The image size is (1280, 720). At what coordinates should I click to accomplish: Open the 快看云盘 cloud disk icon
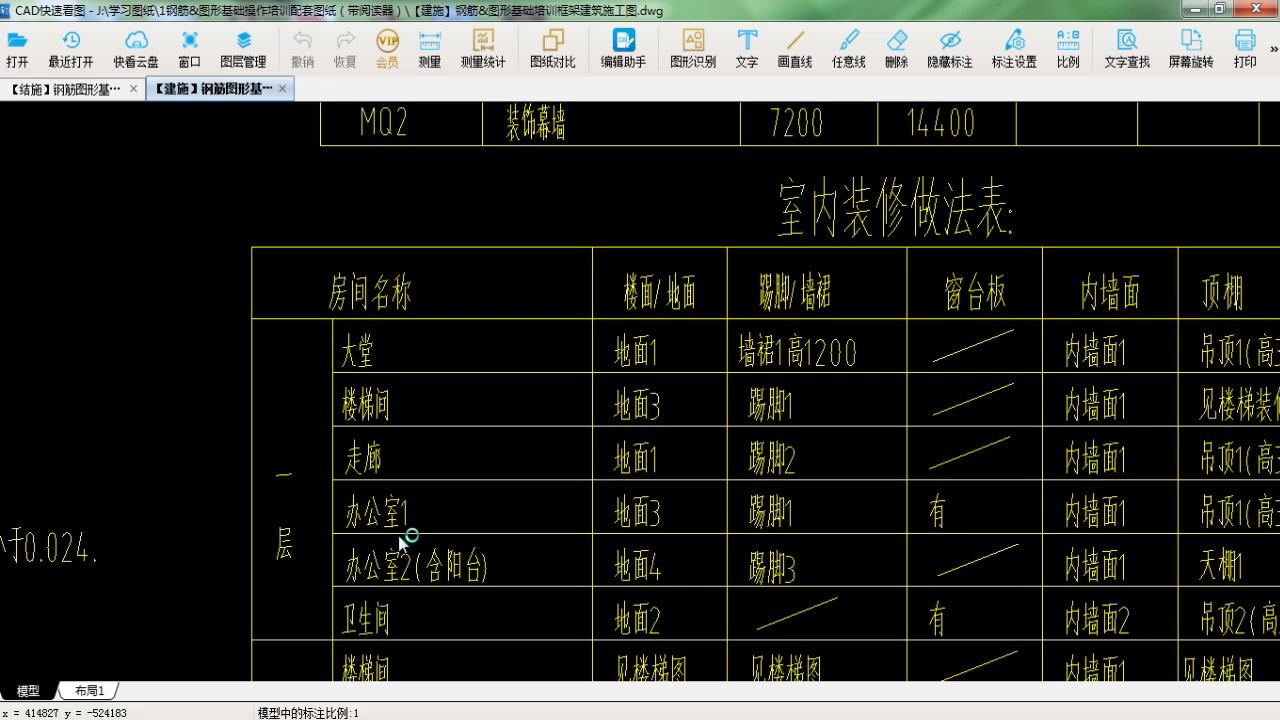point(136,48)
